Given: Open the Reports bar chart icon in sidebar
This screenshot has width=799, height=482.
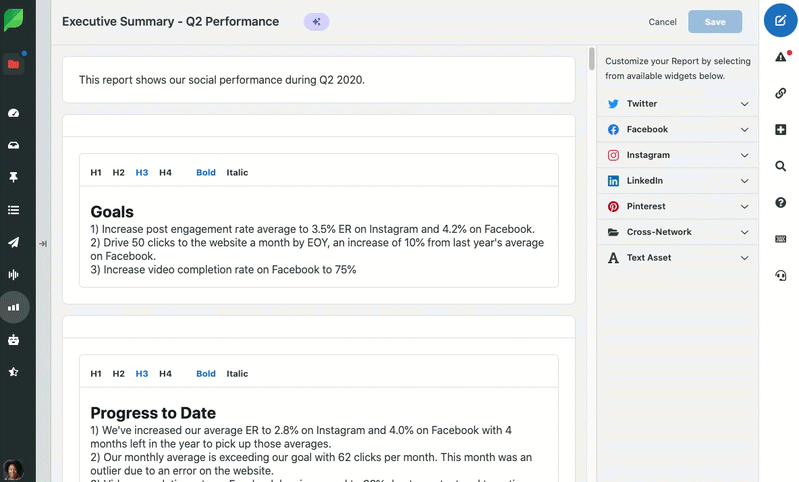Looking at the screenshot, I should 14,307.
